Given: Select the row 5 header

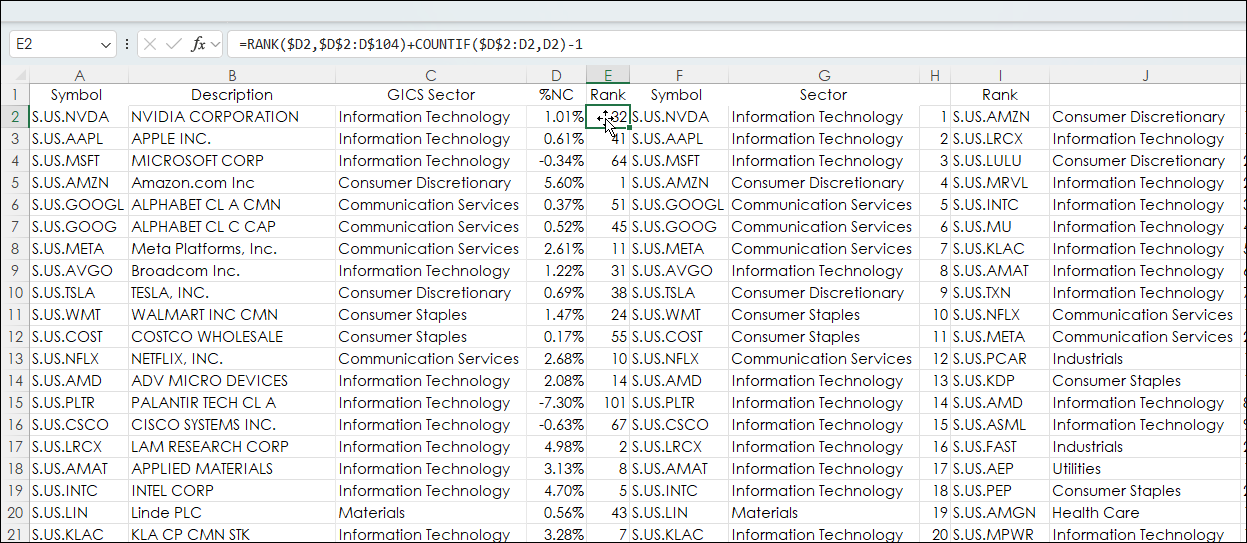Looking at the screenshot, I should click(x=14, y=183).
